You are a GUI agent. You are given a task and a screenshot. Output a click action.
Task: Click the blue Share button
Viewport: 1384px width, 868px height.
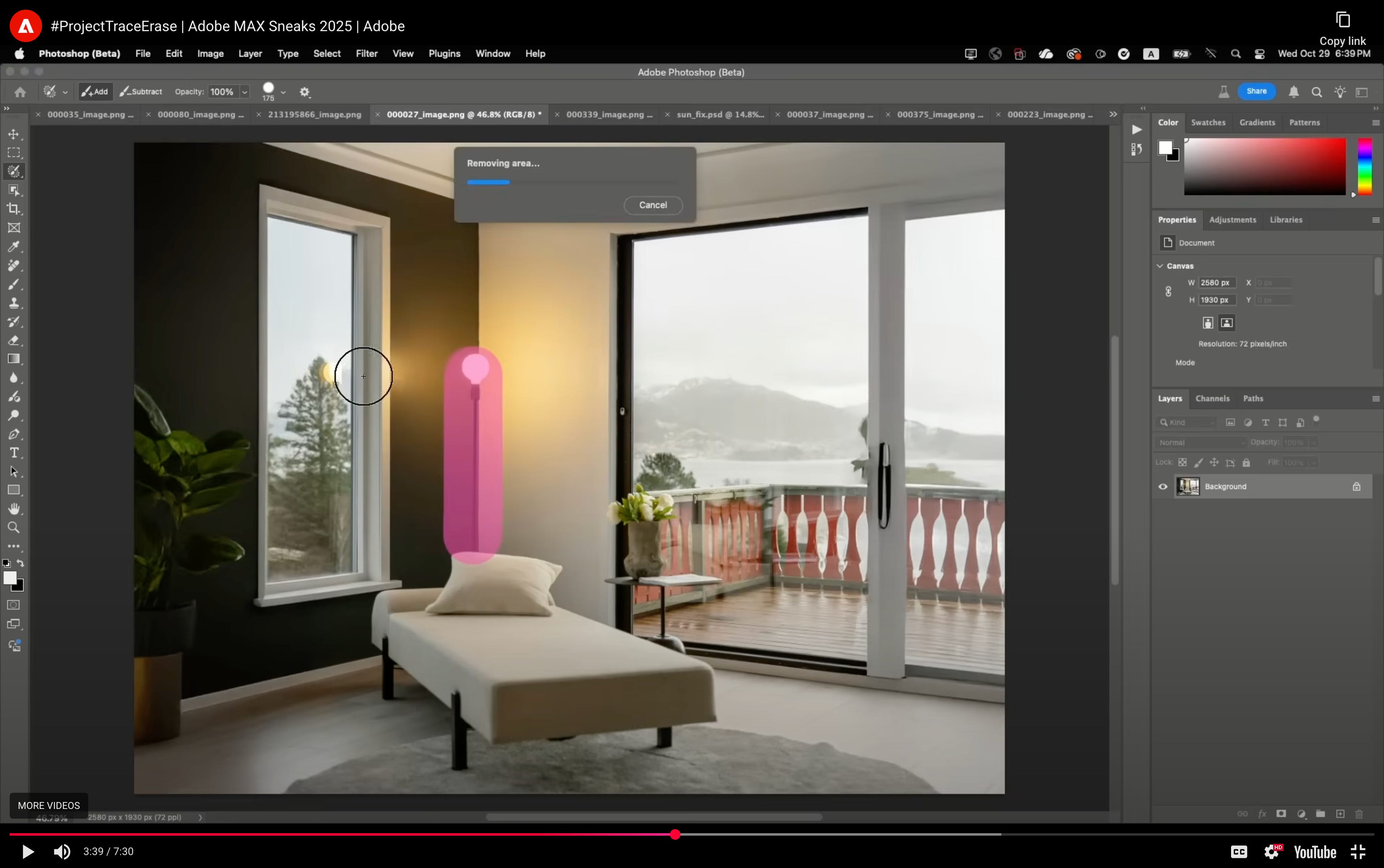(1257, 91)
